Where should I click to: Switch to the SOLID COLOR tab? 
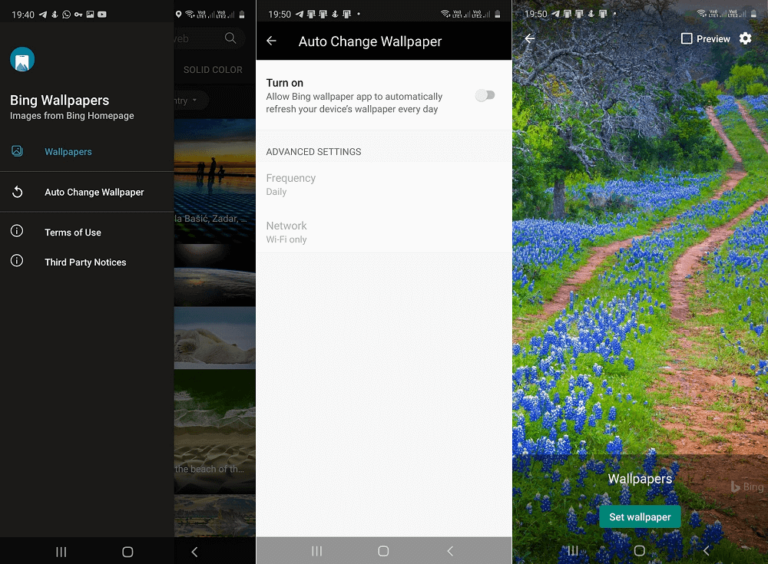(x=213, y=70)
